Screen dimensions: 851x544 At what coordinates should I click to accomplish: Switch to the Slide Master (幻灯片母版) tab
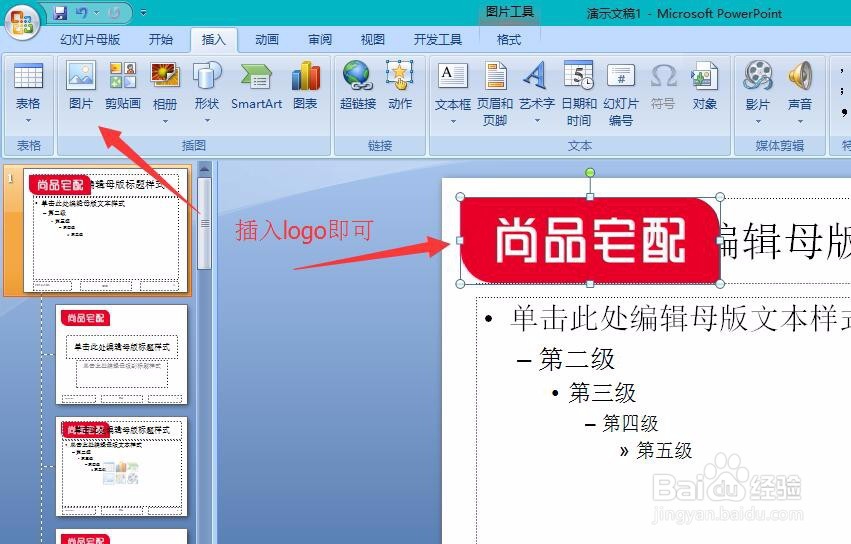(x=90, y=40)
